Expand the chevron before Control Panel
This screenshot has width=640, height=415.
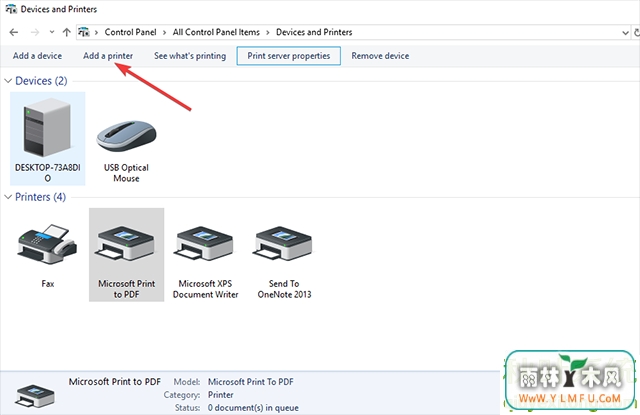(96, 32)
